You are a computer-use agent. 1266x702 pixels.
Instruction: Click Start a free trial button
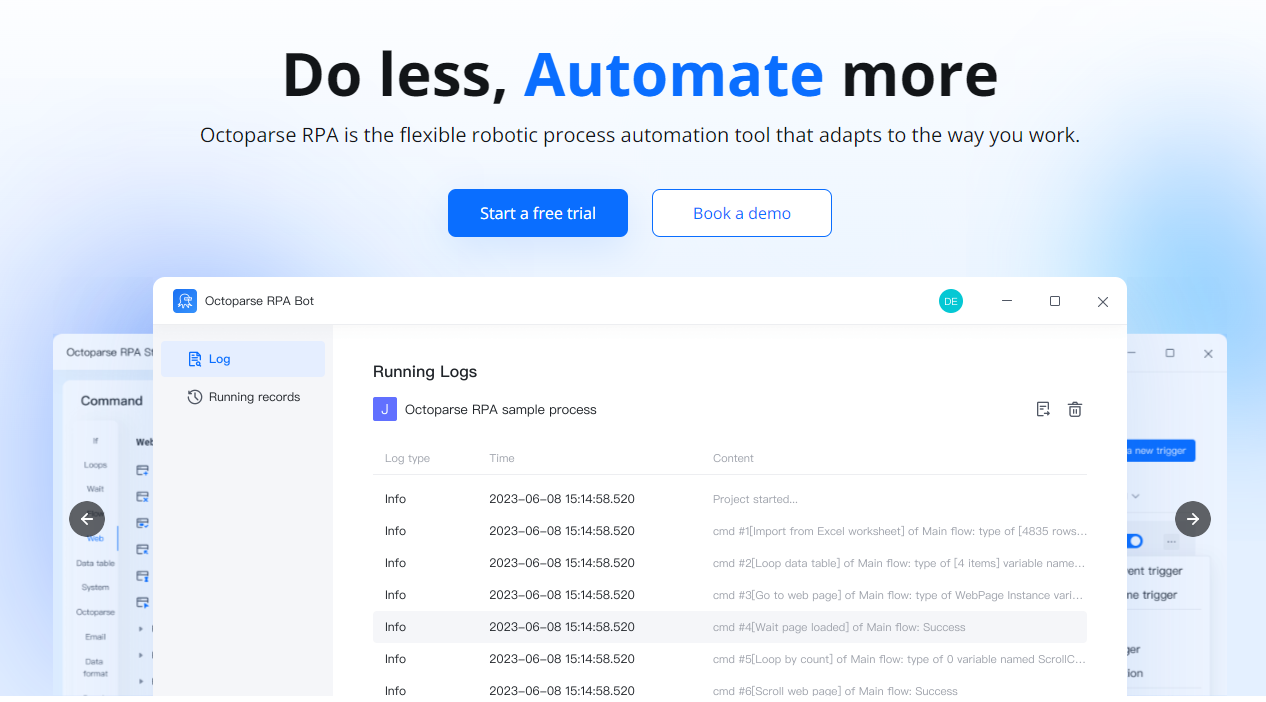[x=538, y=213]
